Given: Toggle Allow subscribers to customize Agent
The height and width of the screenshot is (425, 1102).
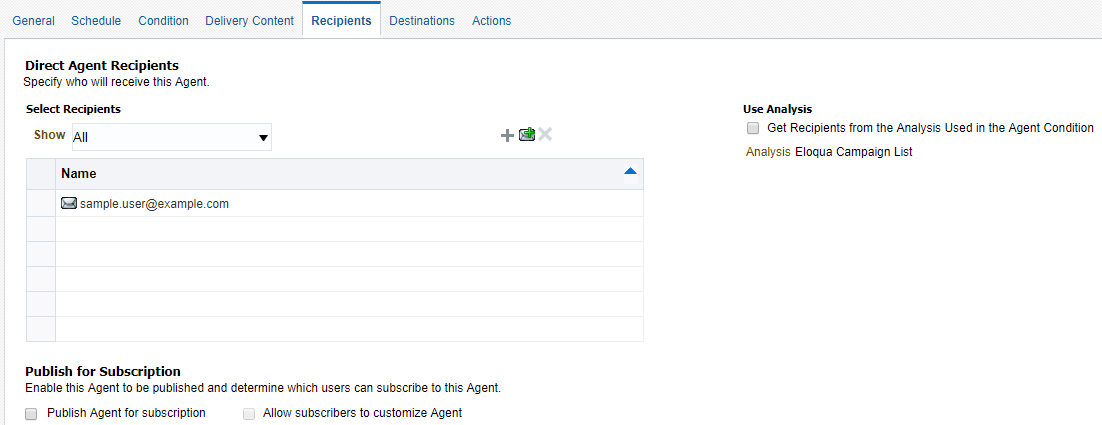Looking at the screenshot, I should coord(249,414).
